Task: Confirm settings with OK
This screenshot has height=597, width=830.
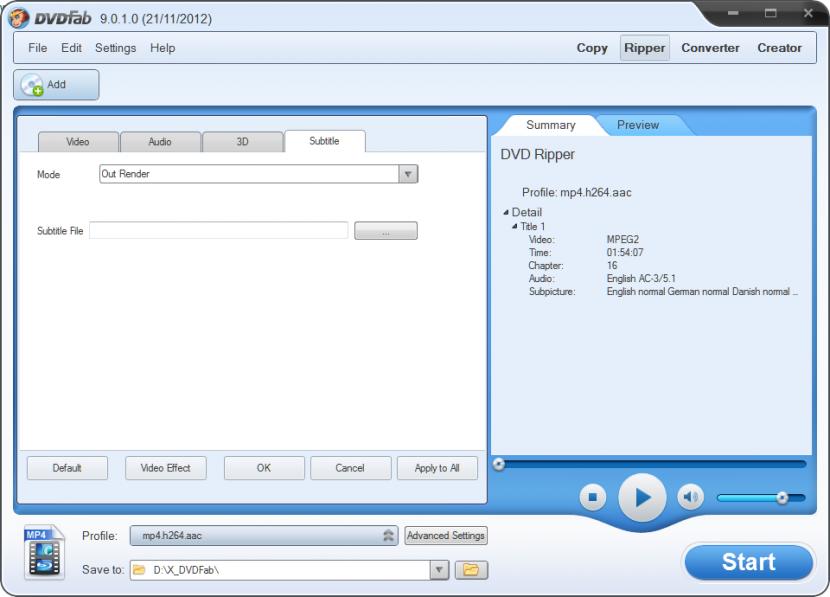Action: click(264, 468)
